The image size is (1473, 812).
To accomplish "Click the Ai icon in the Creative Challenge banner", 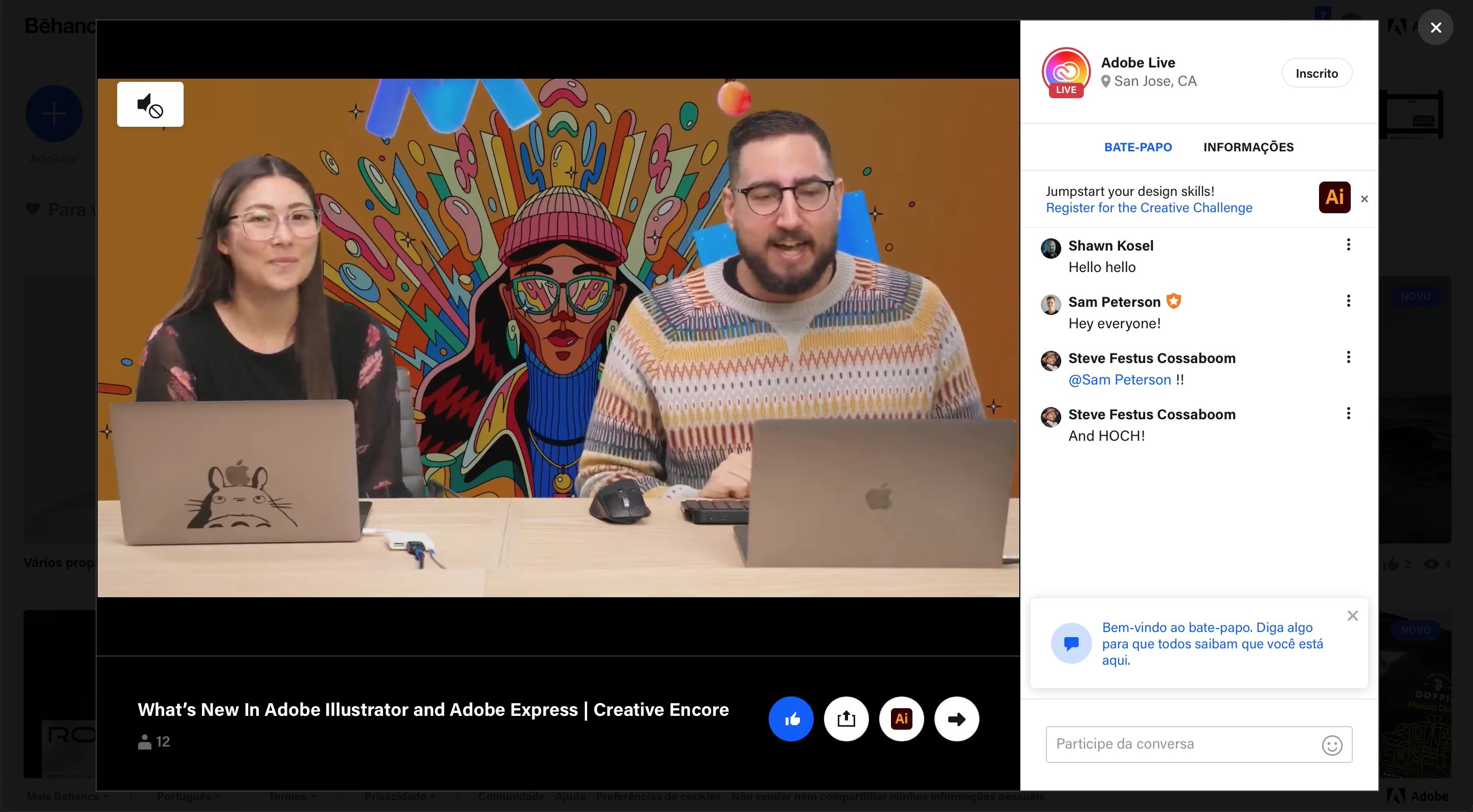I will (1334, 197).
